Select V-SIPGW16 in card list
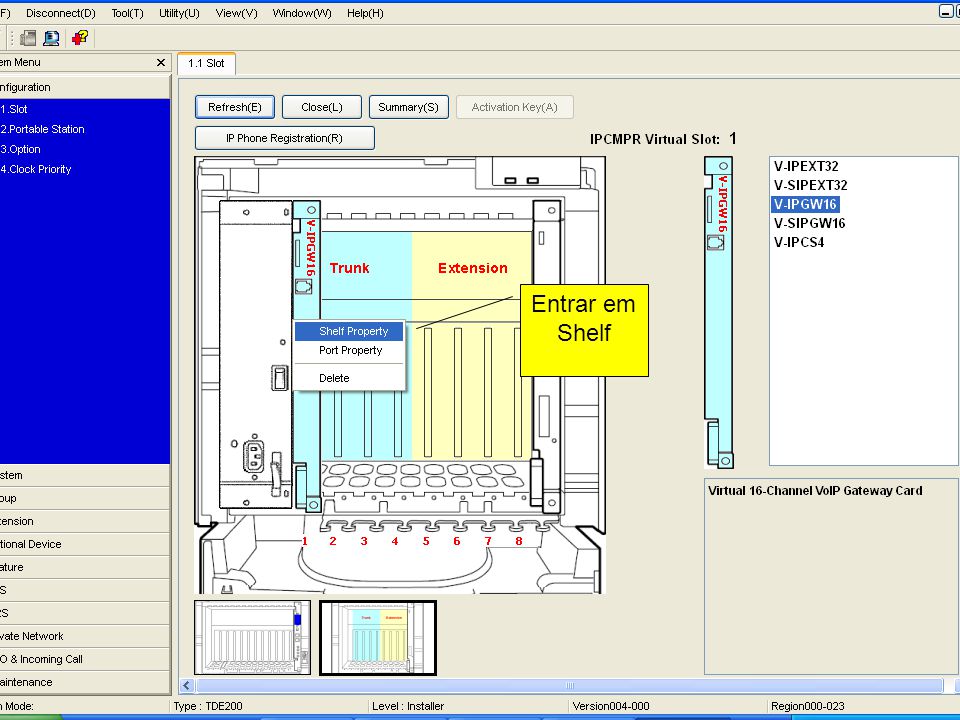The width and height of the screenshot is (960, 720). point(809,223)
